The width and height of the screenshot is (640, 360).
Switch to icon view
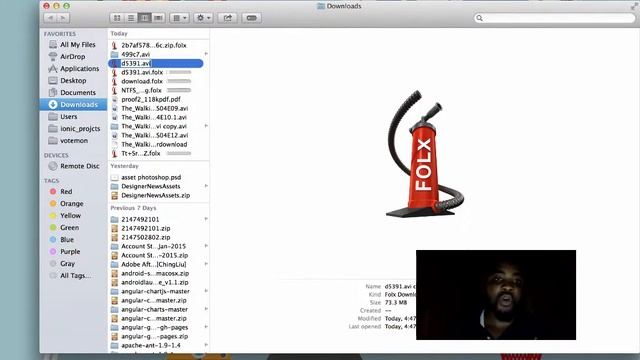117,18
